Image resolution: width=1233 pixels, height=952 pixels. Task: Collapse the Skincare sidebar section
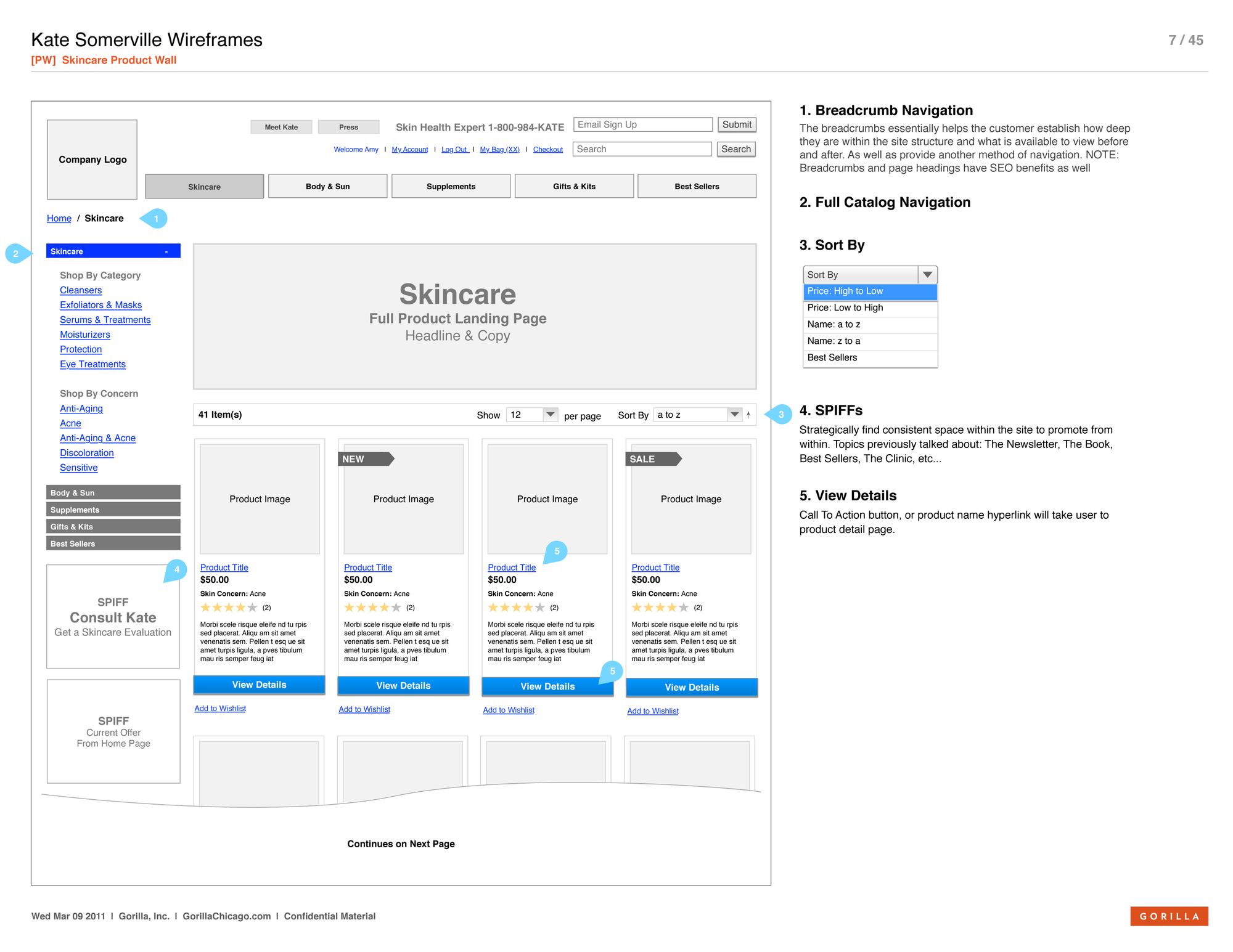coord(113,251)
